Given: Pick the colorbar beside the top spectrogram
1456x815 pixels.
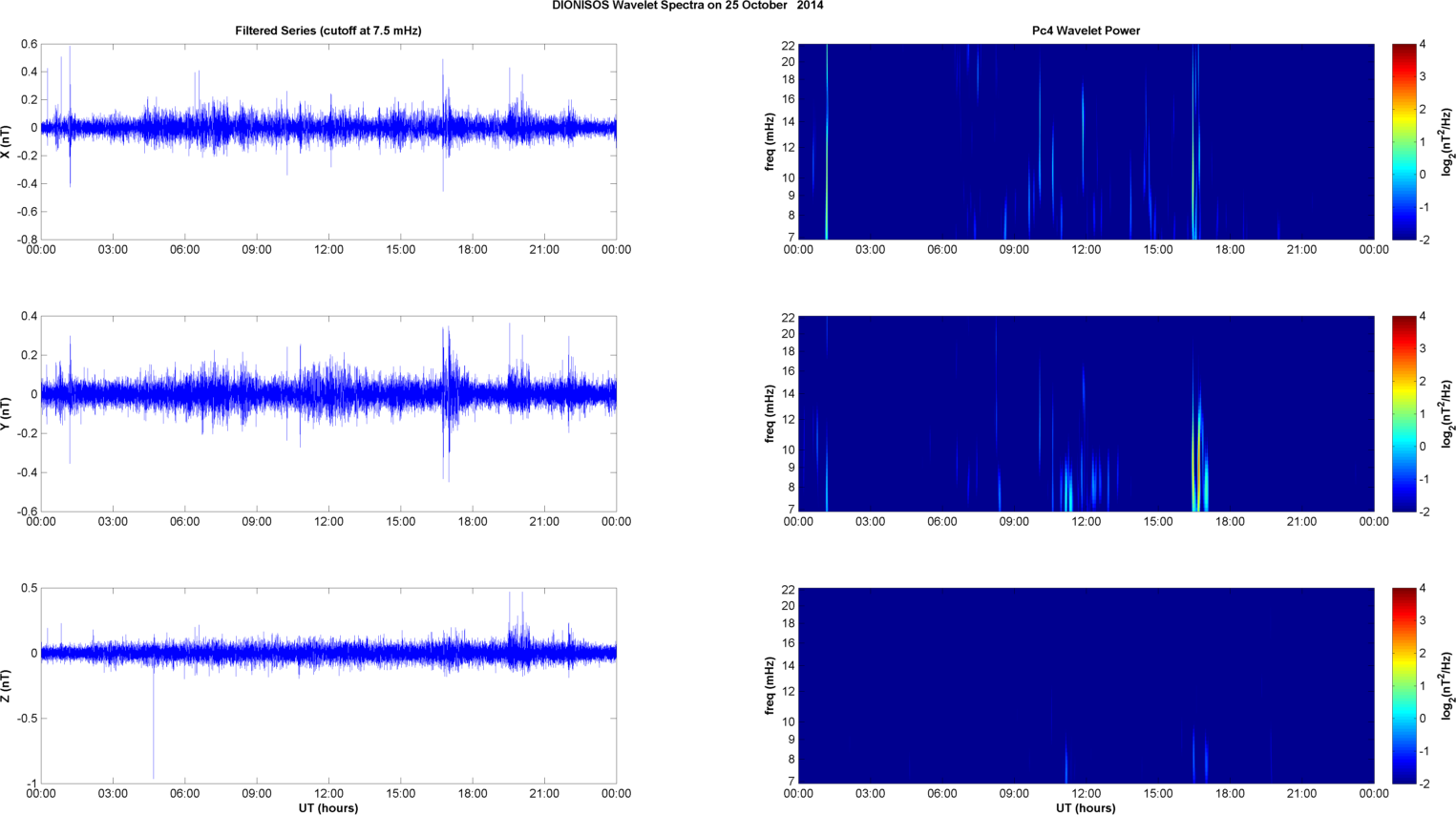Looking at the screenshot, I should (x=1403, y=141).
